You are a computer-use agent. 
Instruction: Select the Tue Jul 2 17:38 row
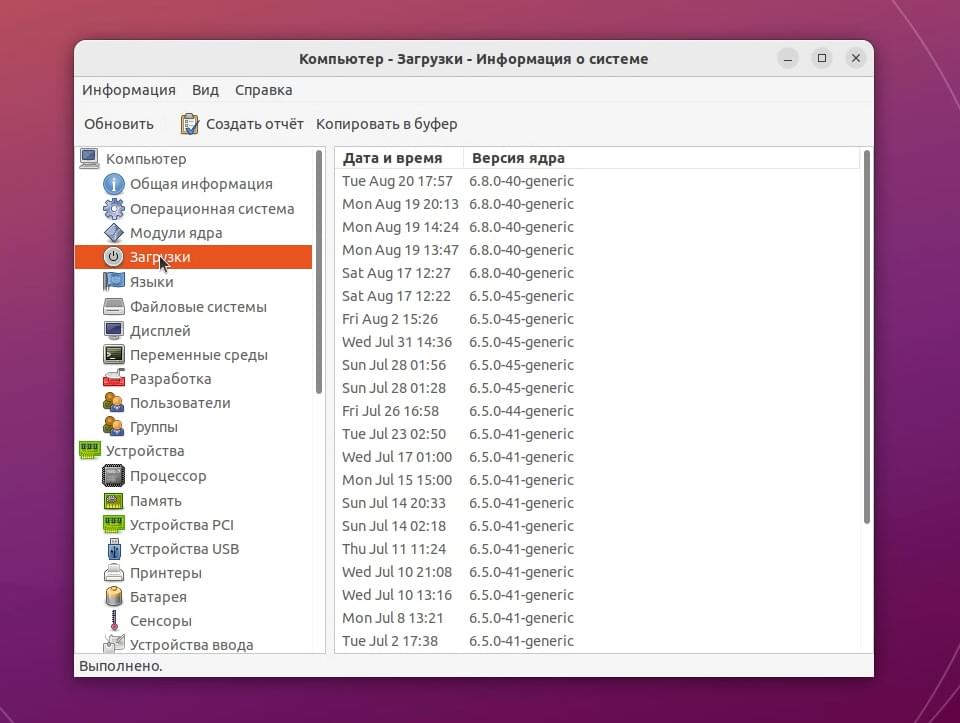(x=597, y=641)
